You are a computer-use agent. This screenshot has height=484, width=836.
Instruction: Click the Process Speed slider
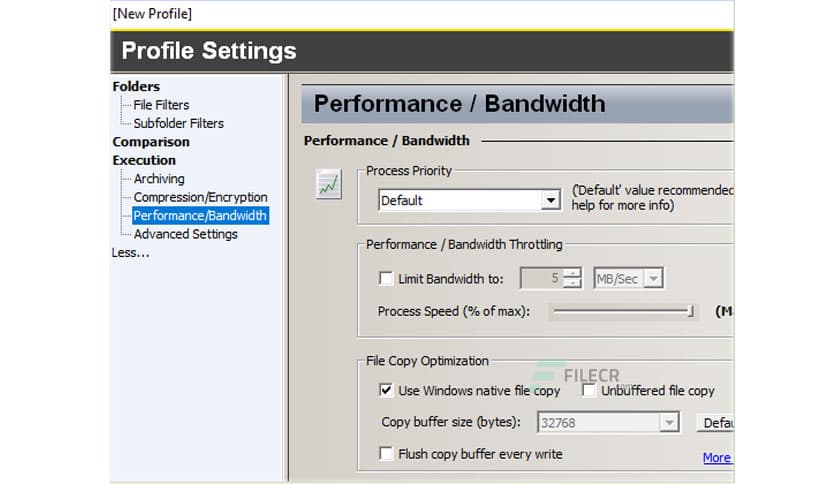point(622,312)
